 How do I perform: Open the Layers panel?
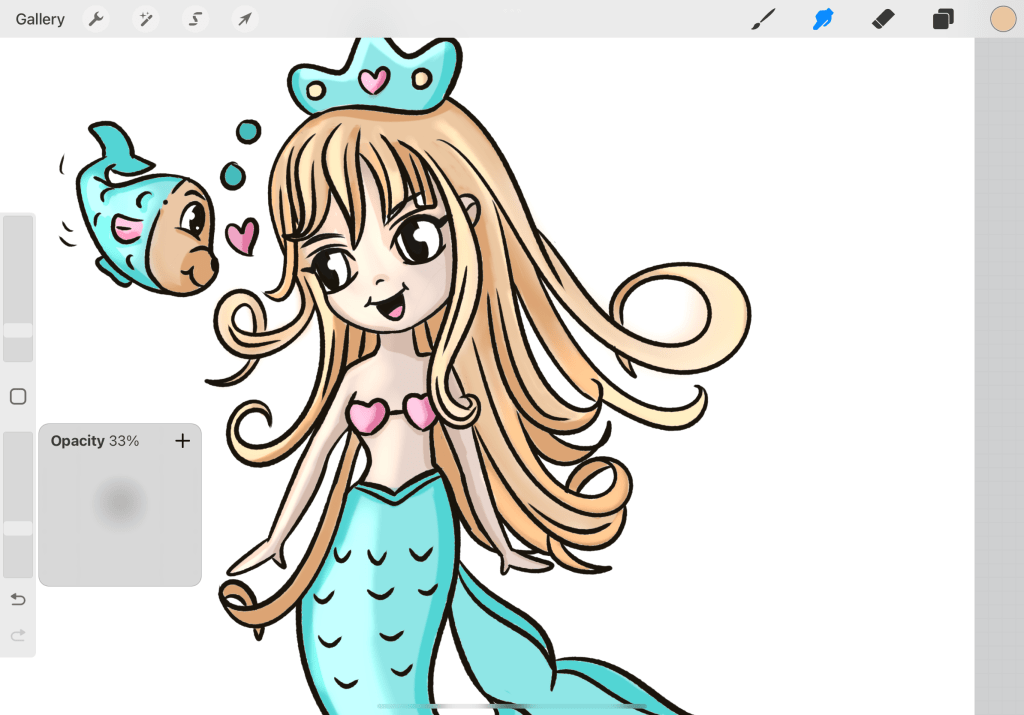(x=943, y=19)
